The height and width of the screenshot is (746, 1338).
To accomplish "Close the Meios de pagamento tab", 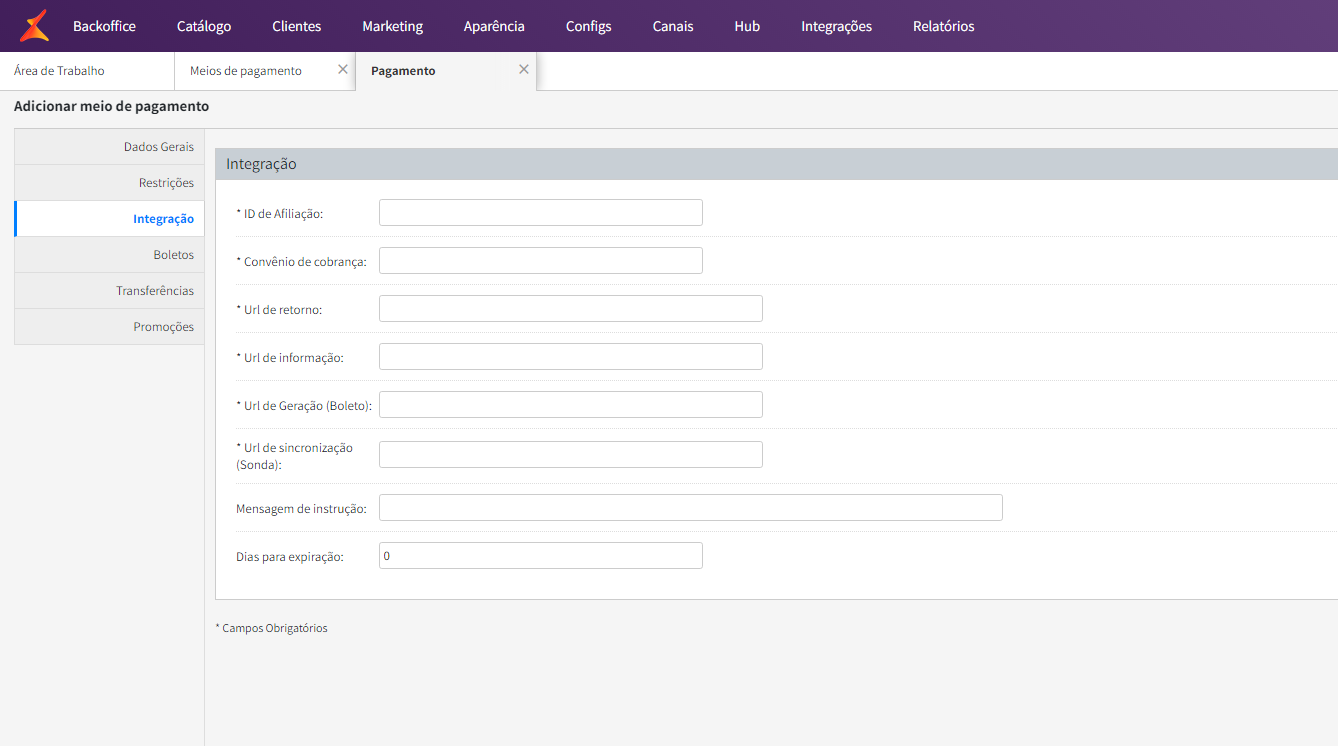I will click(343, 70).
